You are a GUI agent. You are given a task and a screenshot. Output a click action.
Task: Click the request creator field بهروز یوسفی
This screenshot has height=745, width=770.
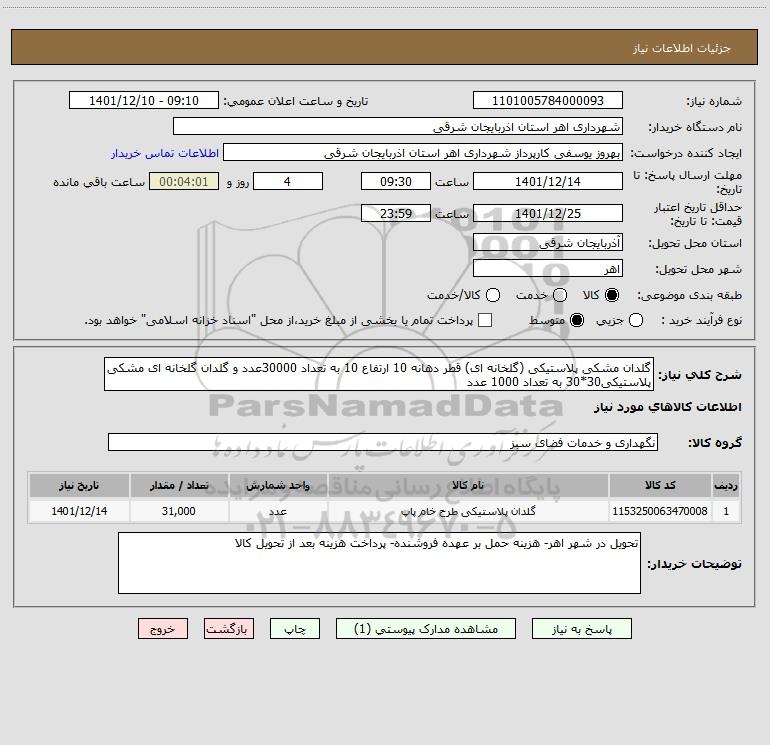pyautogui.click(x=423, y=152)
